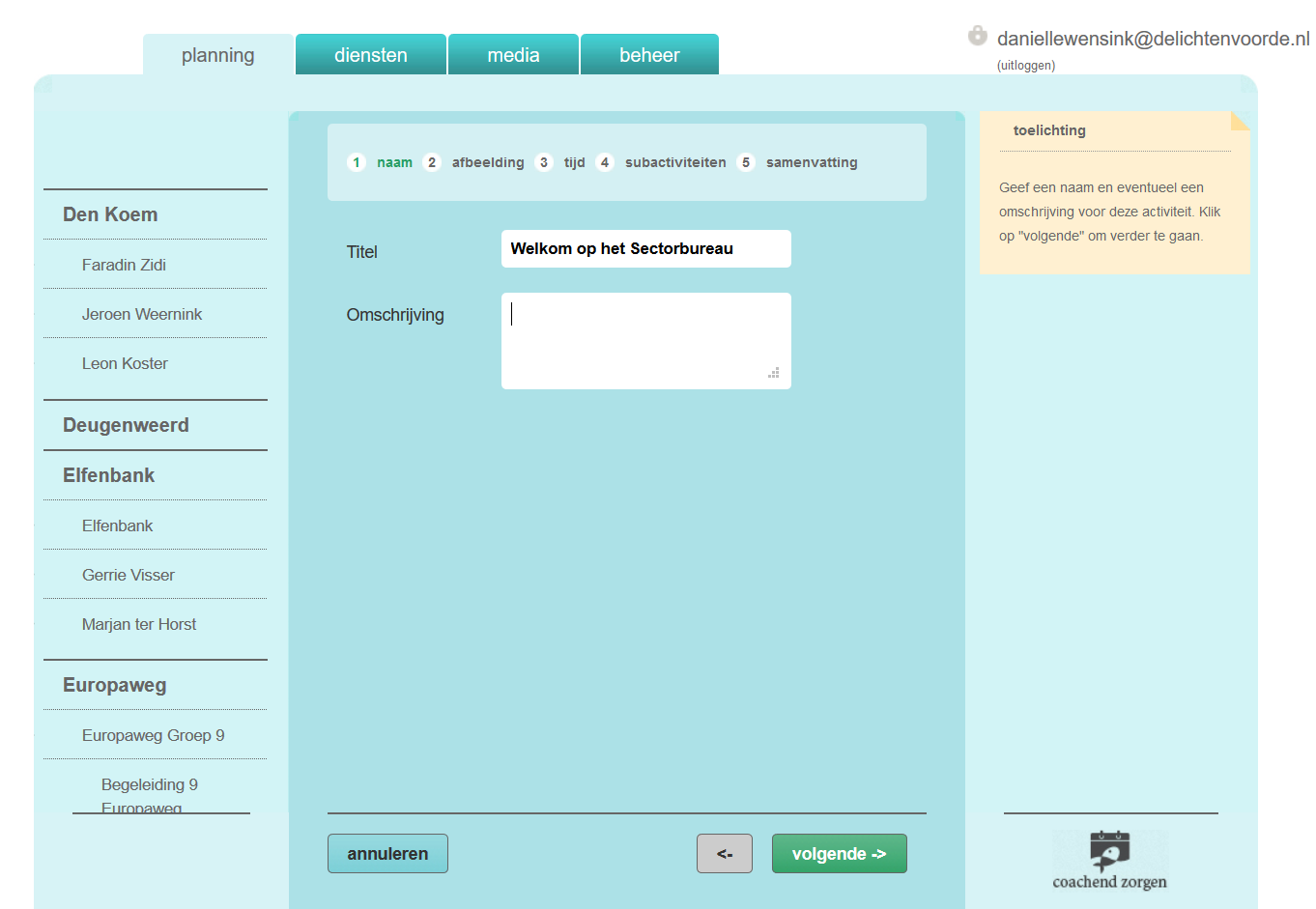
Task: Go to the samenvatting wizard step
Action: click(x=812, y=162)
